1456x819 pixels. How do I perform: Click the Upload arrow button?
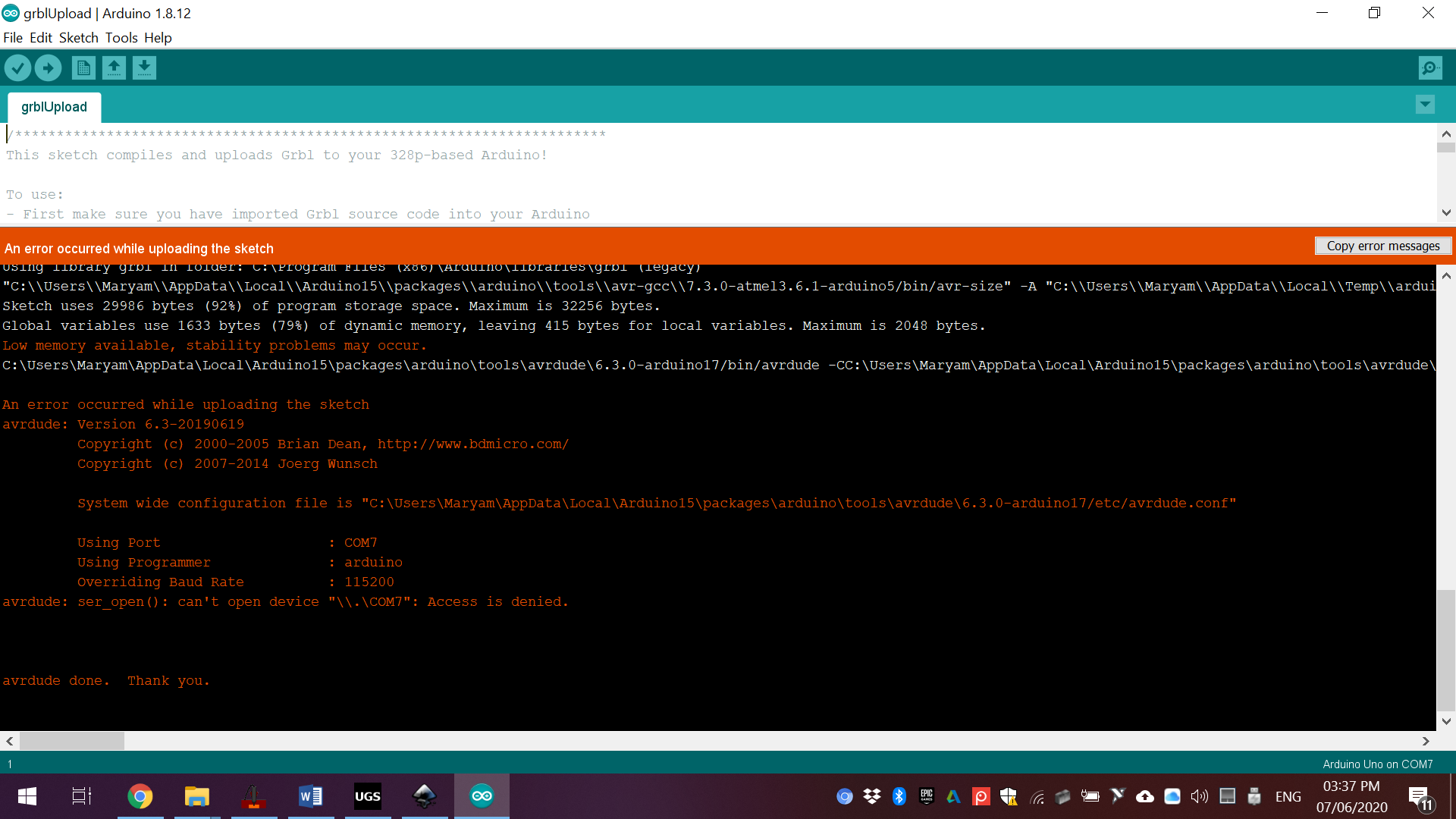48,68
